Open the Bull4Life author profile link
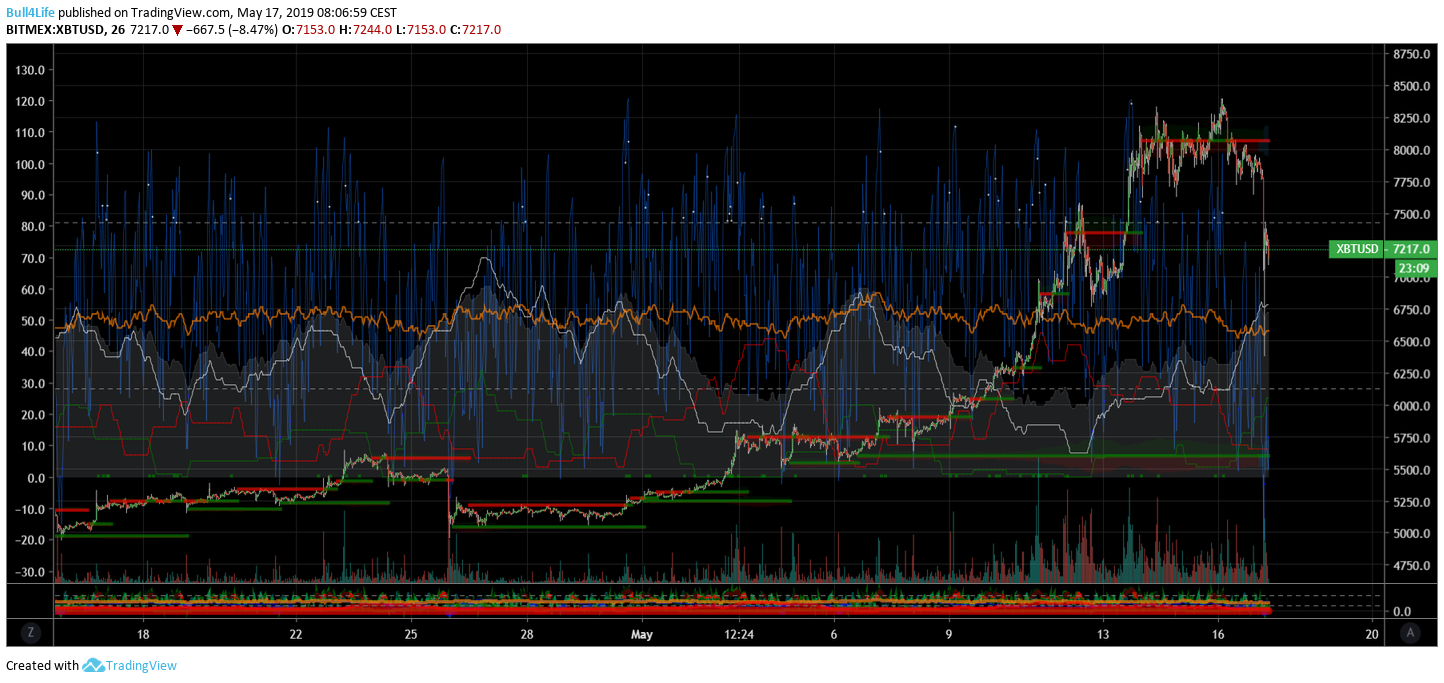 [30, 13]
